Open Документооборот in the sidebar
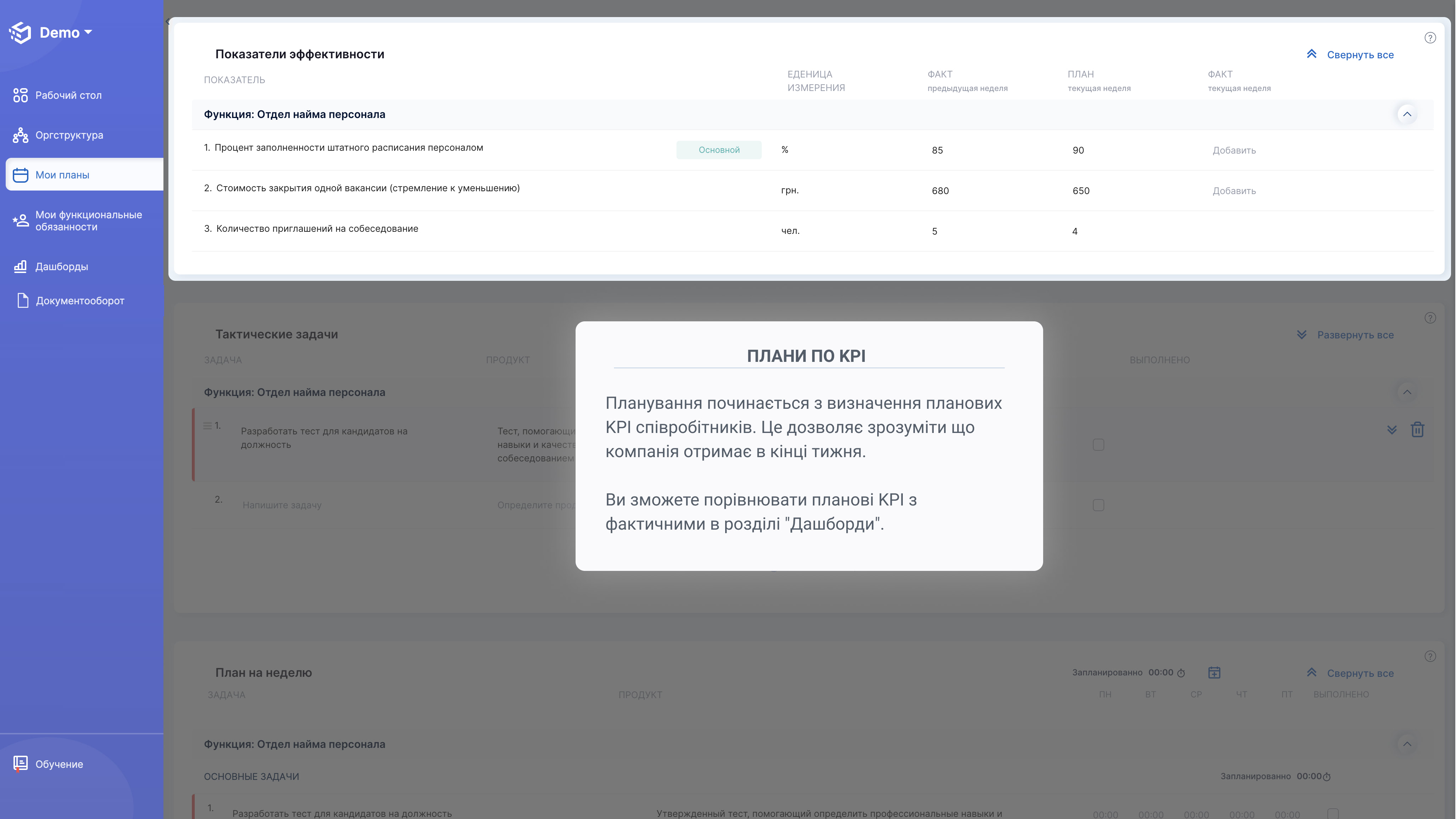The height and width of the screenshot is (819, 1456). (x=80, y=301)
